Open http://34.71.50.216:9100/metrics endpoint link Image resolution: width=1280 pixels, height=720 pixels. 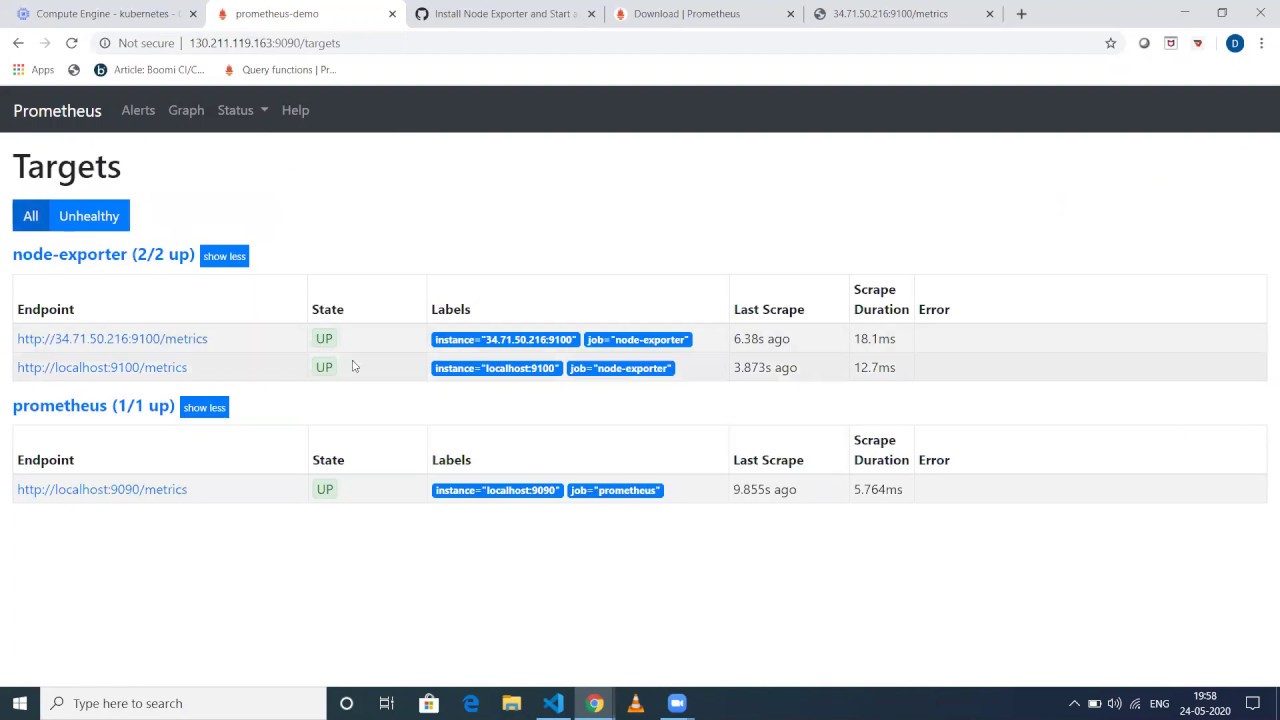[112, 339]
